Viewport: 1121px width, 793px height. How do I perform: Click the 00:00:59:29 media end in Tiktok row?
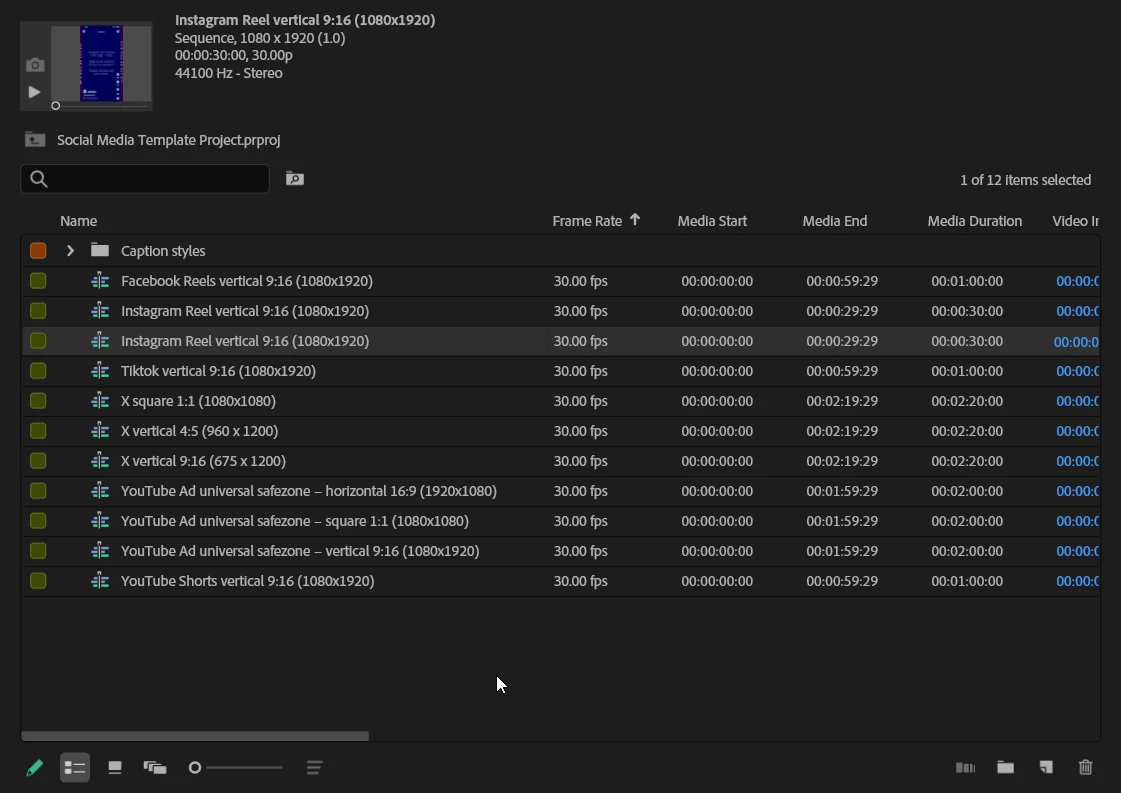click(x=841, y=371)
